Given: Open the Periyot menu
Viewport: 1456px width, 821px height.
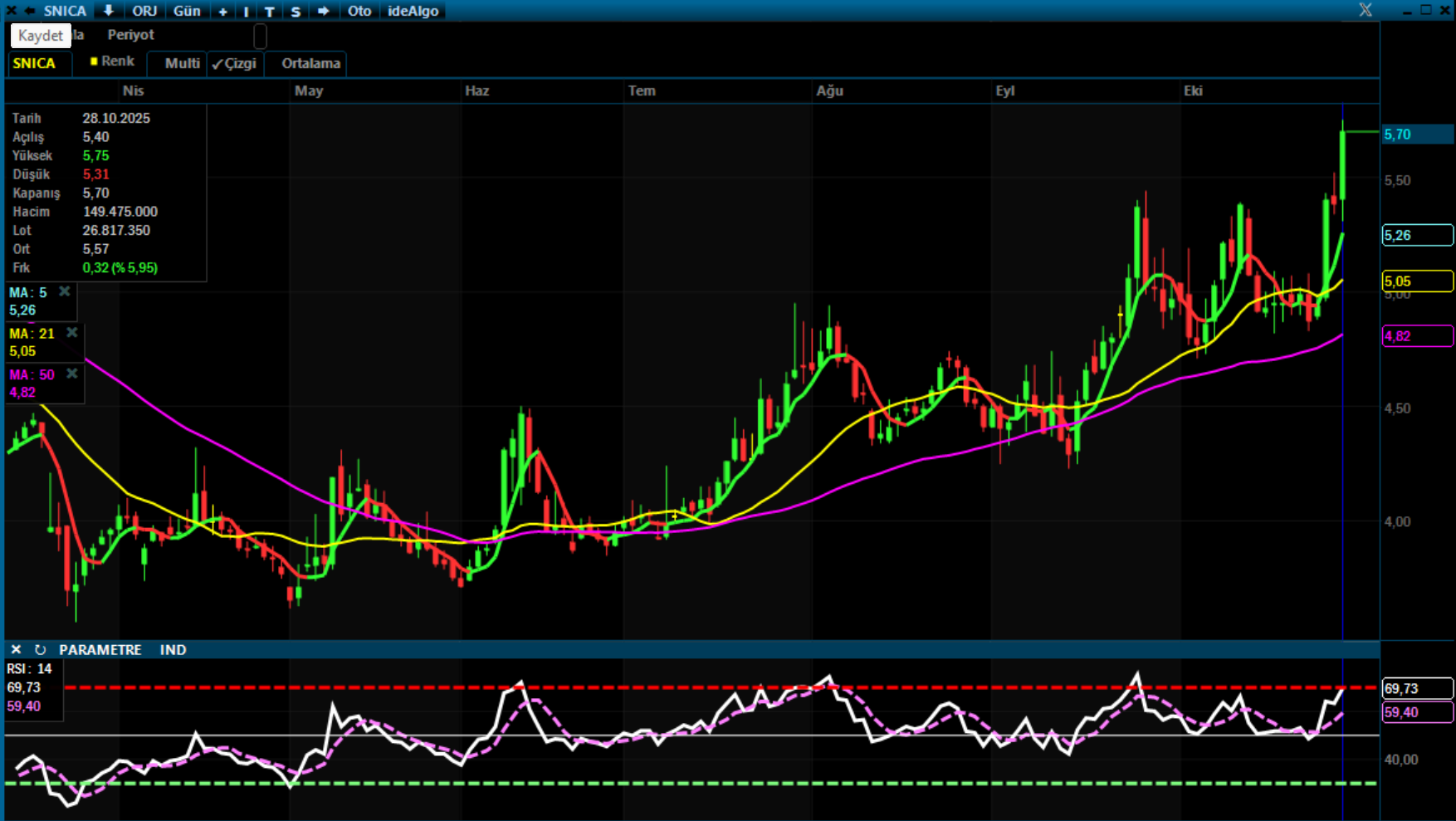Looking at the screenshot, I should [130, 35].
